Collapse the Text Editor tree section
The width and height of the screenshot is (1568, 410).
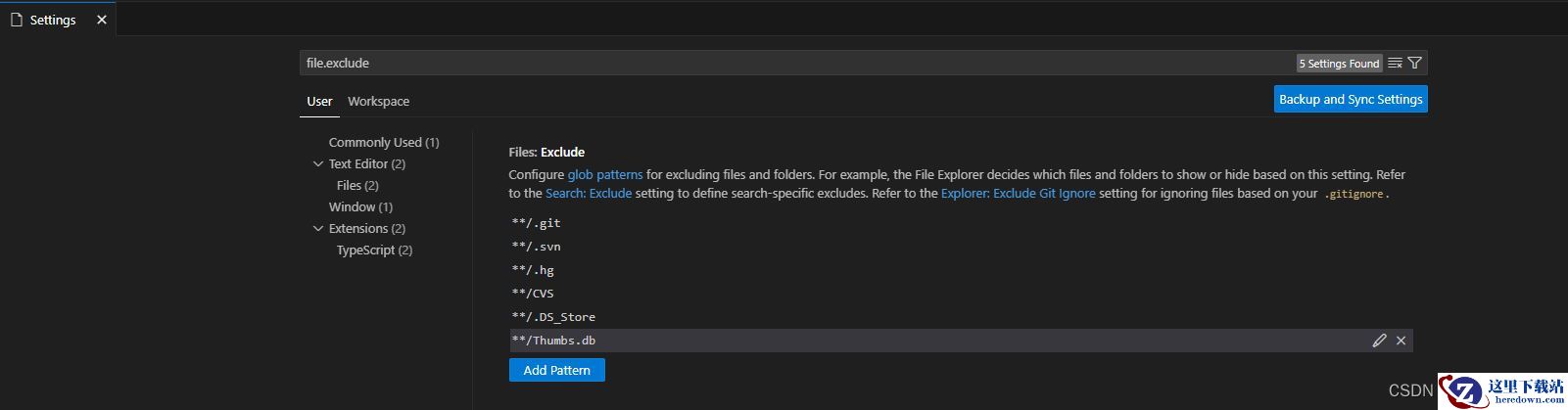317,164
